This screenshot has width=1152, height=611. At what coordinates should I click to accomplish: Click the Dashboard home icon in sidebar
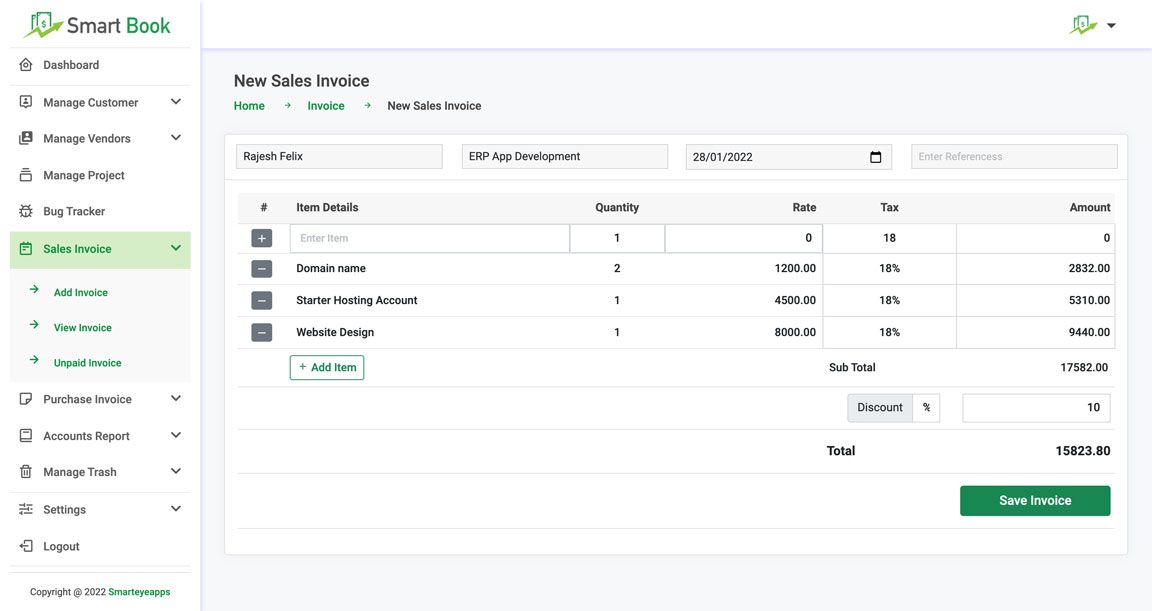coord(26,65)
